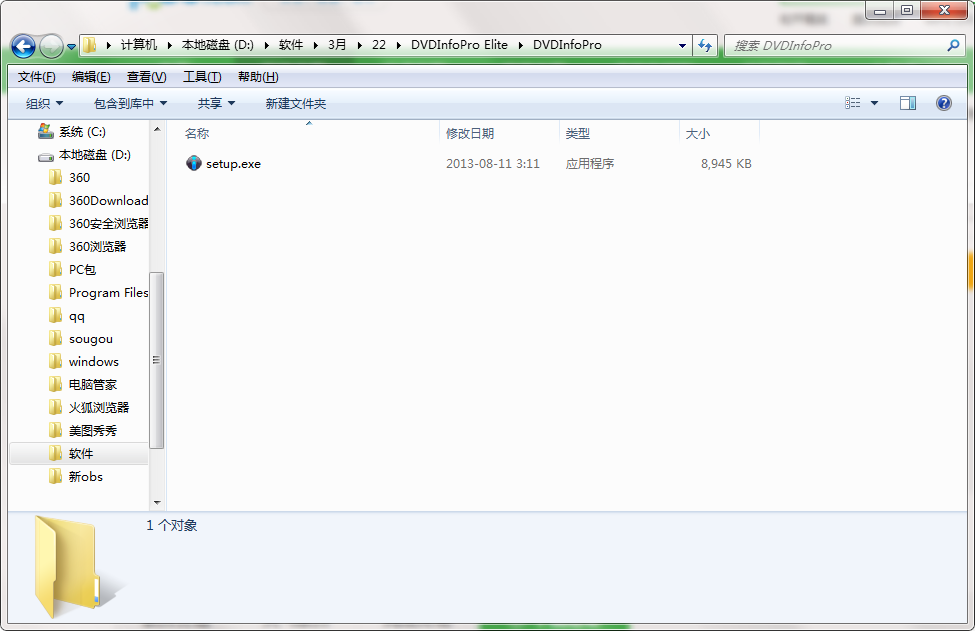Open the sougou folder in tree

tap(91, 339)
